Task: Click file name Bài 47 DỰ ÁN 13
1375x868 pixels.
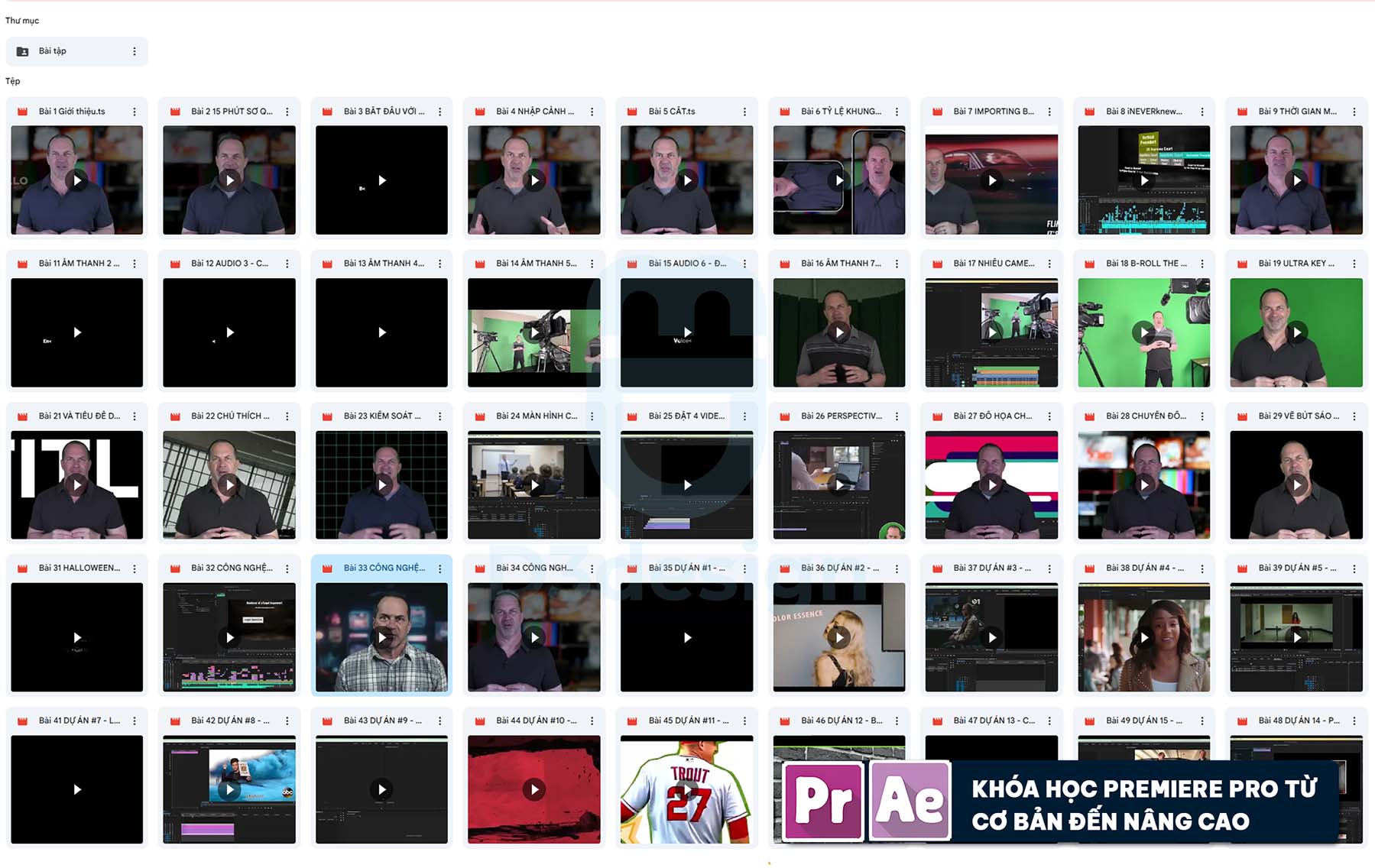Action: click(994, 721)
